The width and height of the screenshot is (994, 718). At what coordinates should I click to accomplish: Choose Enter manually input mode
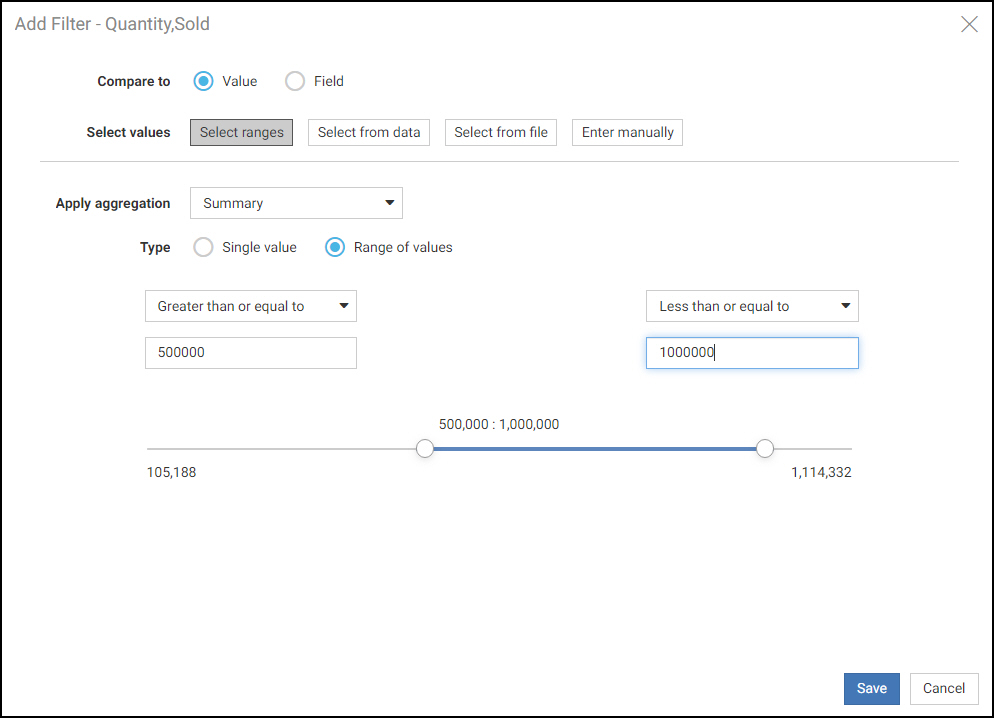[627, 131]
